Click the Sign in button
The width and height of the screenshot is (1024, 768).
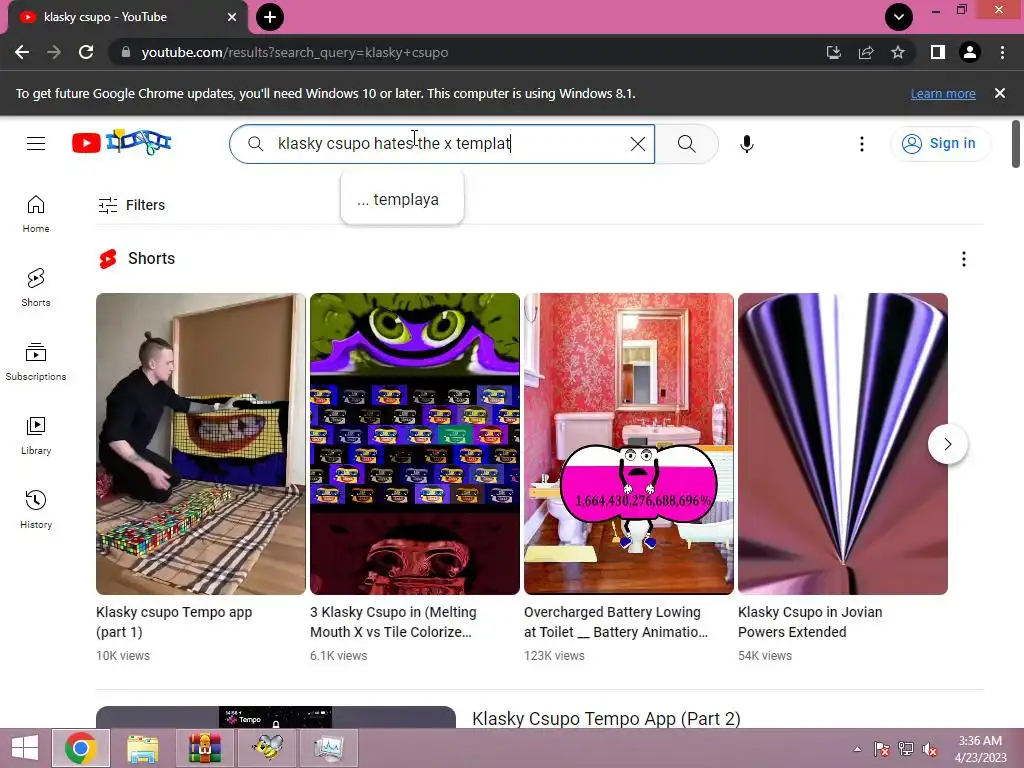tap(940, 143)
